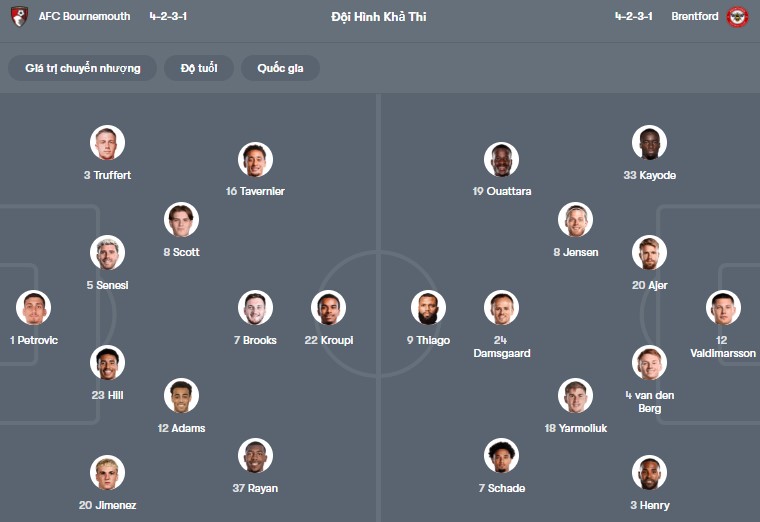
Task: Open Ouattara's player avatar
Action: [501, 160]
